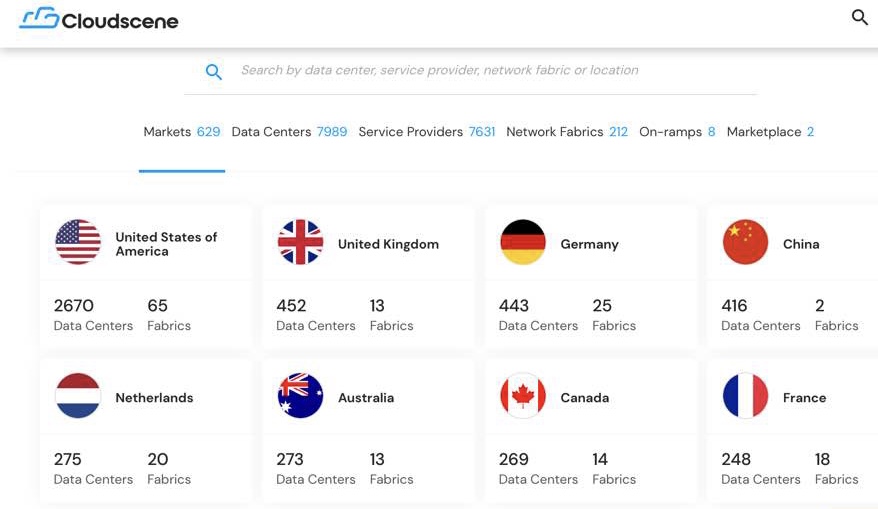
Task: Select the Netherlands flag icon
Action: (78, 395)
